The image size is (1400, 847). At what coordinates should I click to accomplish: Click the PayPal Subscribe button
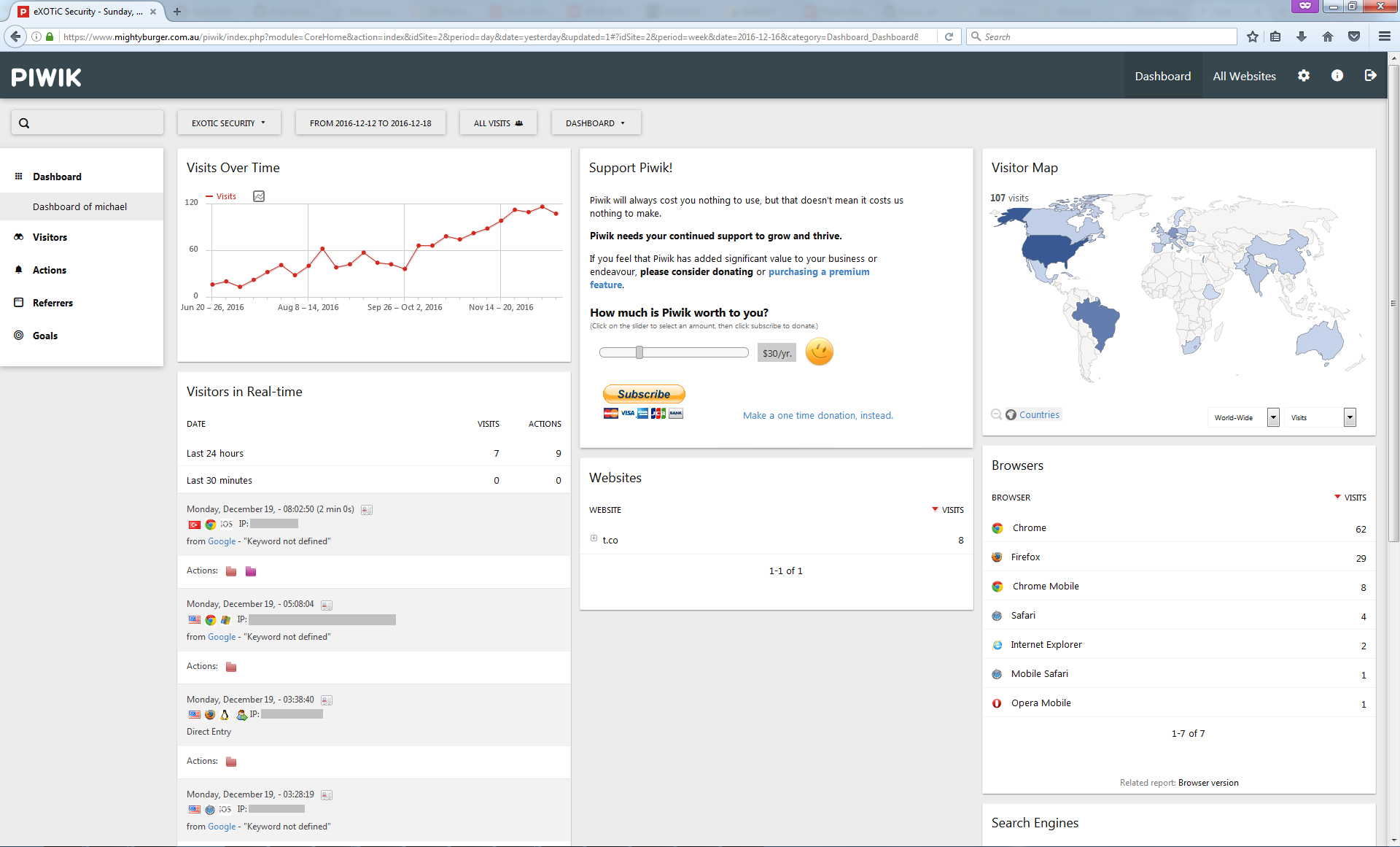(644, 394)
